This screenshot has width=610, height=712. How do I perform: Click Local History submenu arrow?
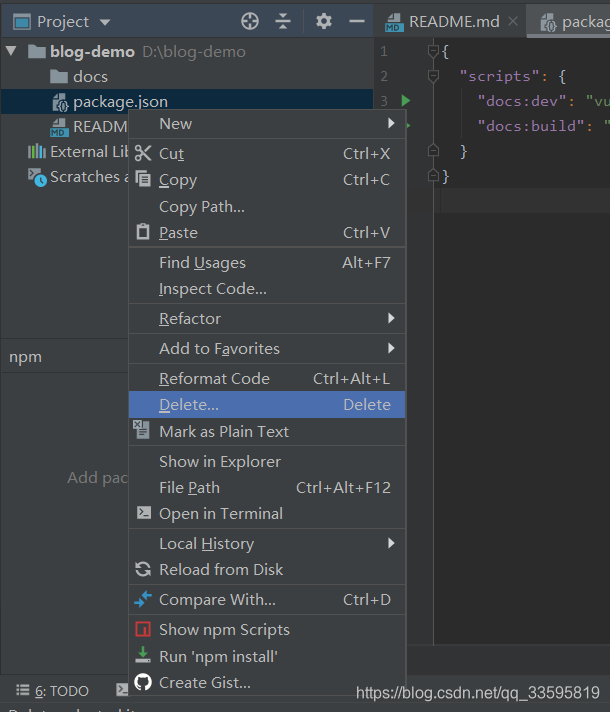coord(391,543)
